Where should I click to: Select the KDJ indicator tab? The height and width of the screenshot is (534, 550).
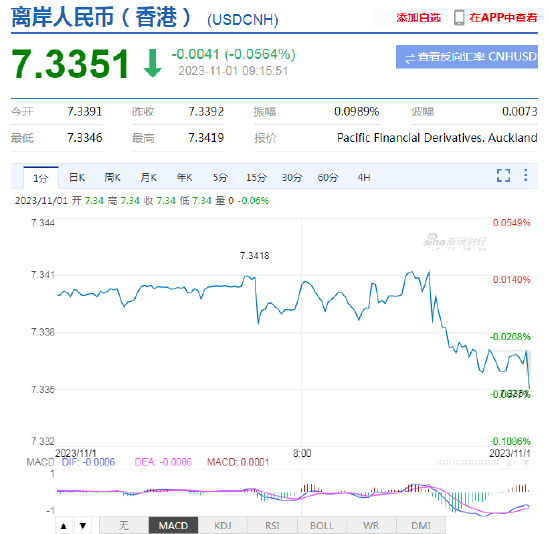[223, 525]
